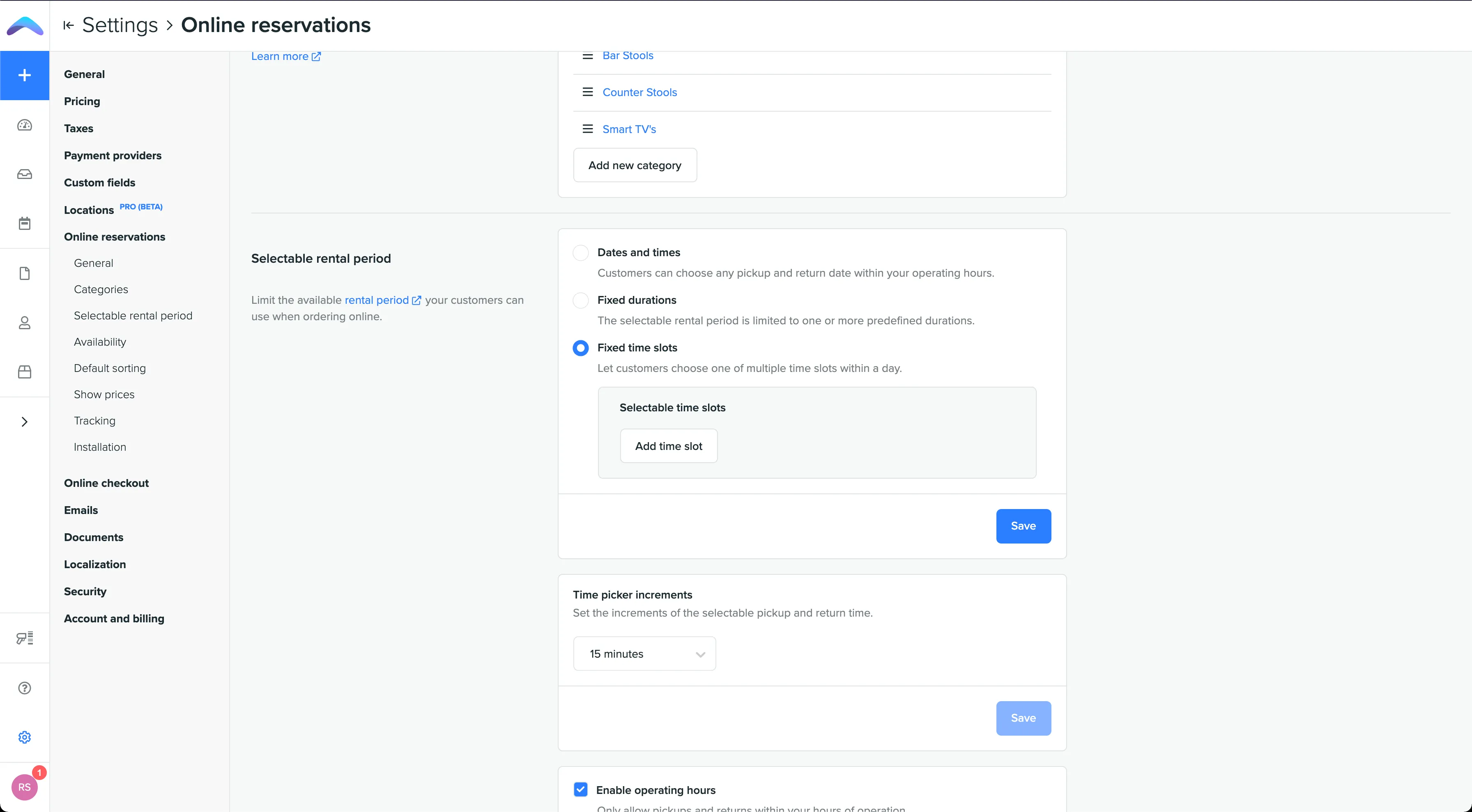The width and height of the screenshot is (1472, 812).
Task: Open the dashboard gauge icon
Action: click(x=25, y=125)
